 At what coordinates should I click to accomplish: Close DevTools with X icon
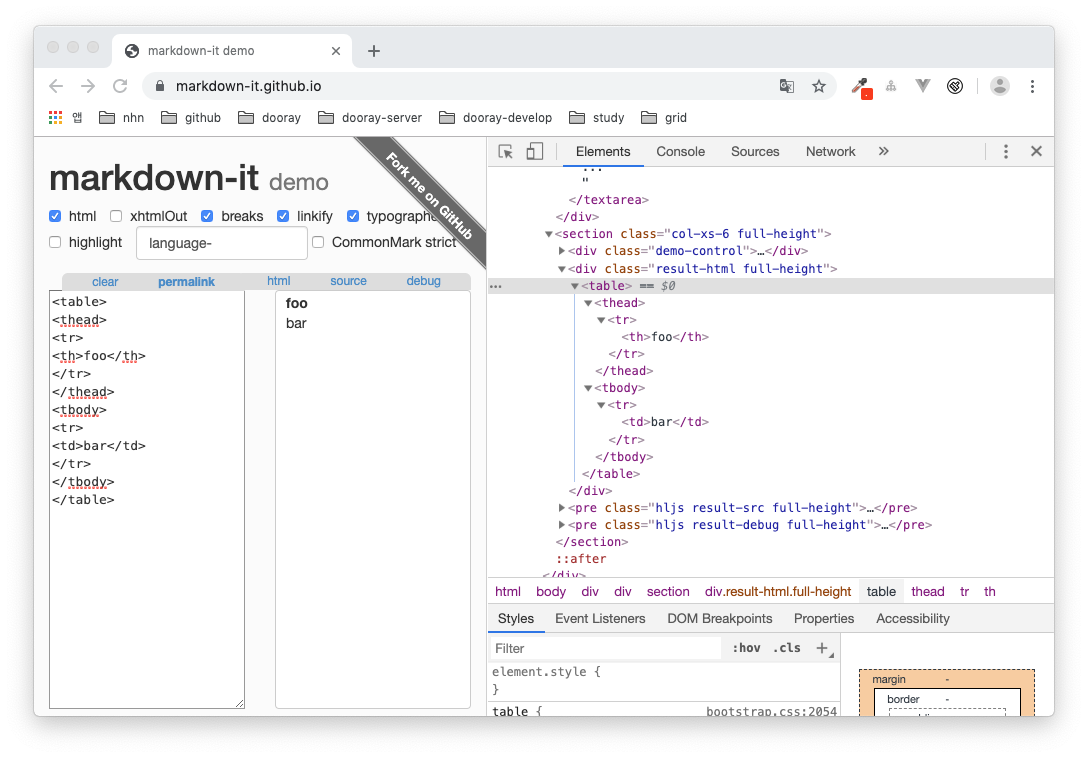pos(1036,151)
